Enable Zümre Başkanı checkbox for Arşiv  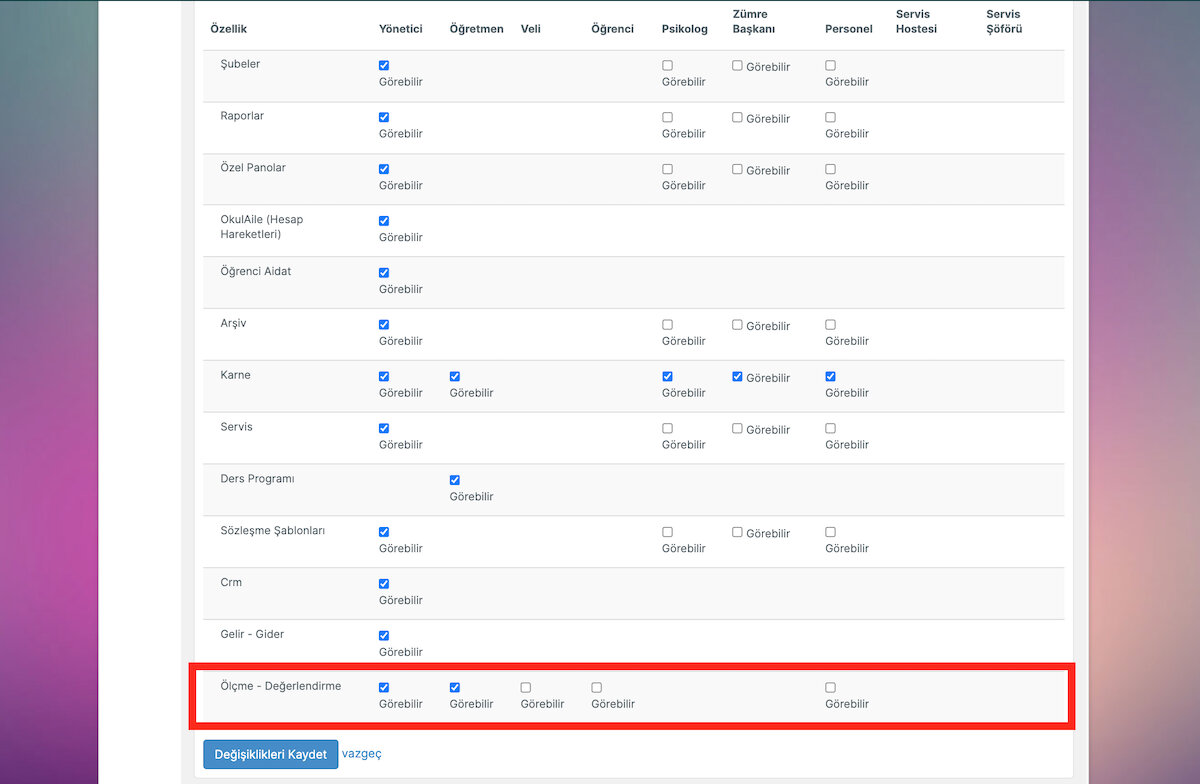coord(737,325)
